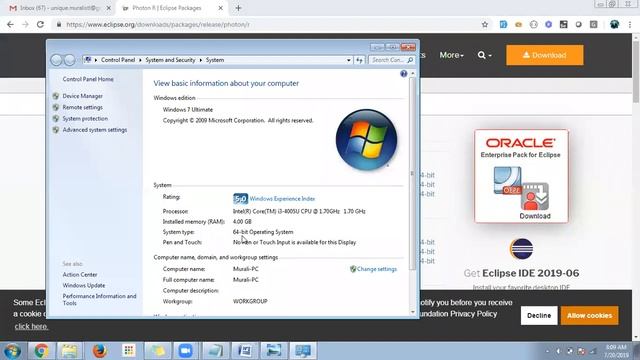Expand the dropdown arrow after Control Panel breadcrumb
This screenshot has height=360, width=640.
(x=140, y=60)
